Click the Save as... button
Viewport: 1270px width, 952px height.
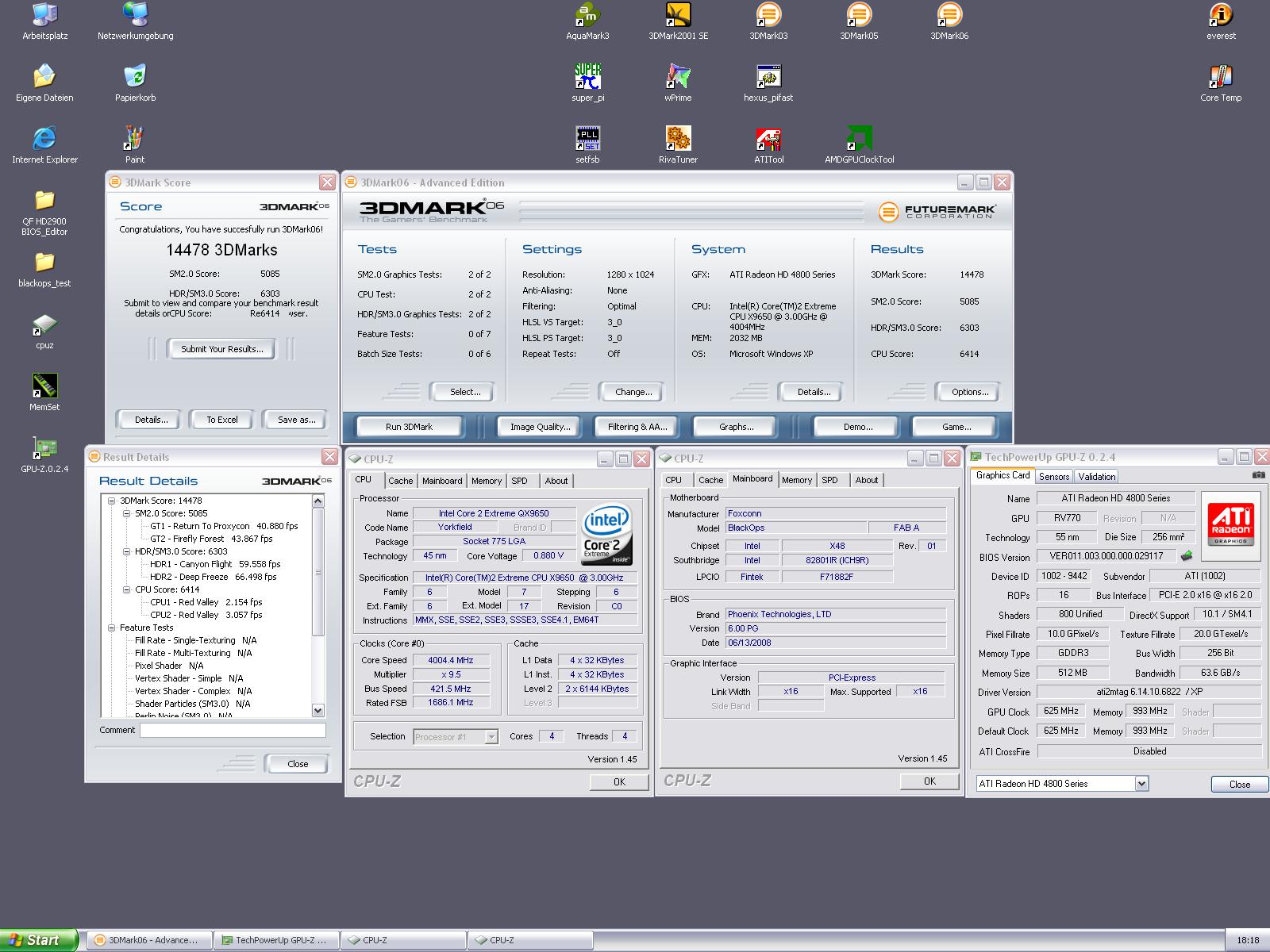(x=297, y=420)
